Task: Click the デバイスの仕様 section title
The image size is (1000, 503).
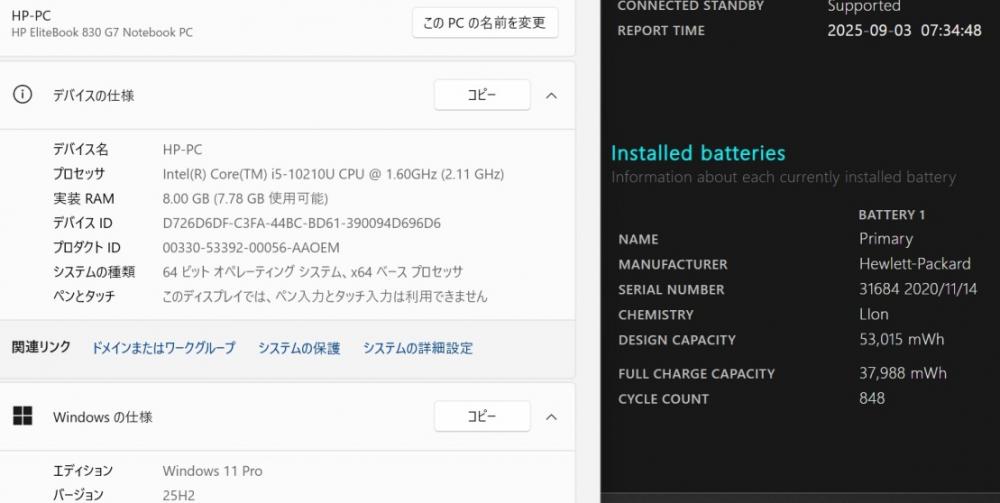Action: (x=93, y=95)
